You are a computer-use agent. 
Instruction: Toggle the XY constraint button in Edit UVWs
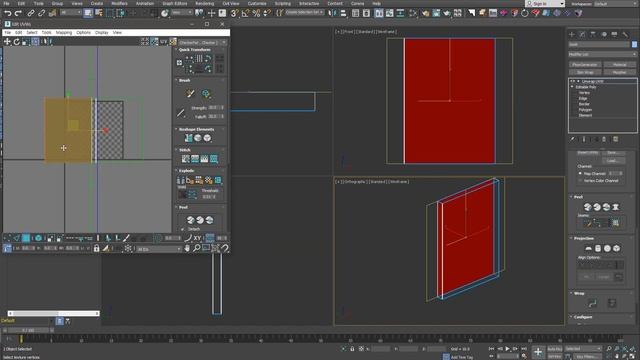click(x=198, y=238)
